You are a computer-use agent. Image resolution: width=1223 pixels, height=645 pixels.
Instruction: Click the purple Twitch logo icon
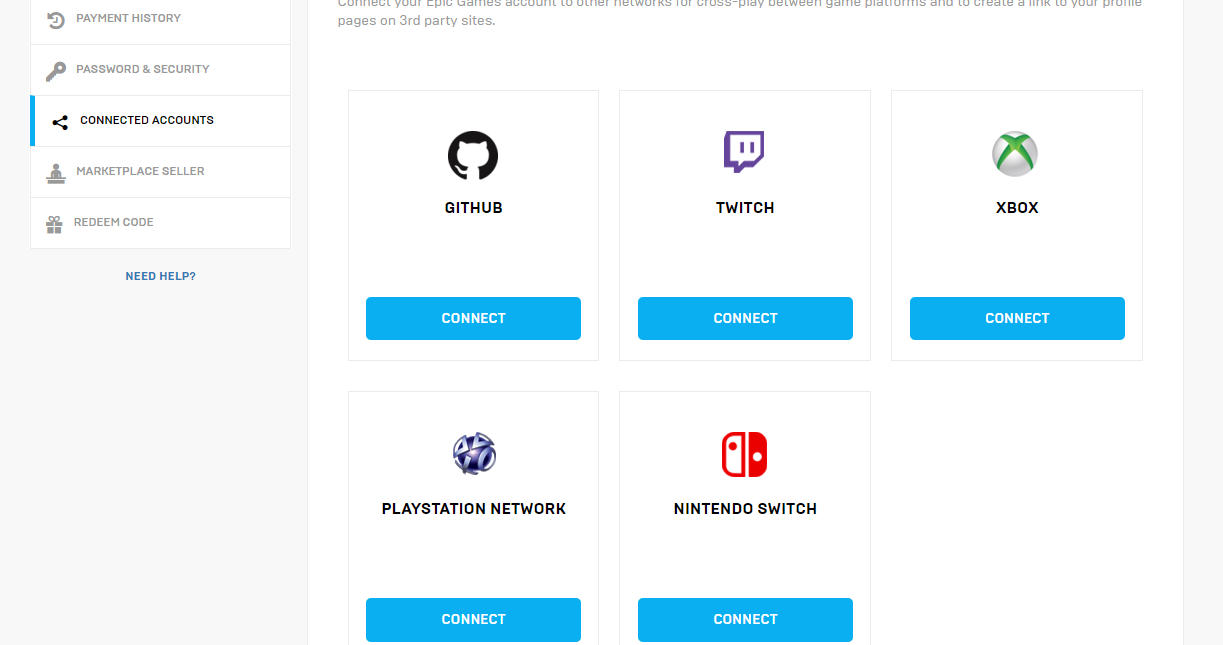point(744,152)
